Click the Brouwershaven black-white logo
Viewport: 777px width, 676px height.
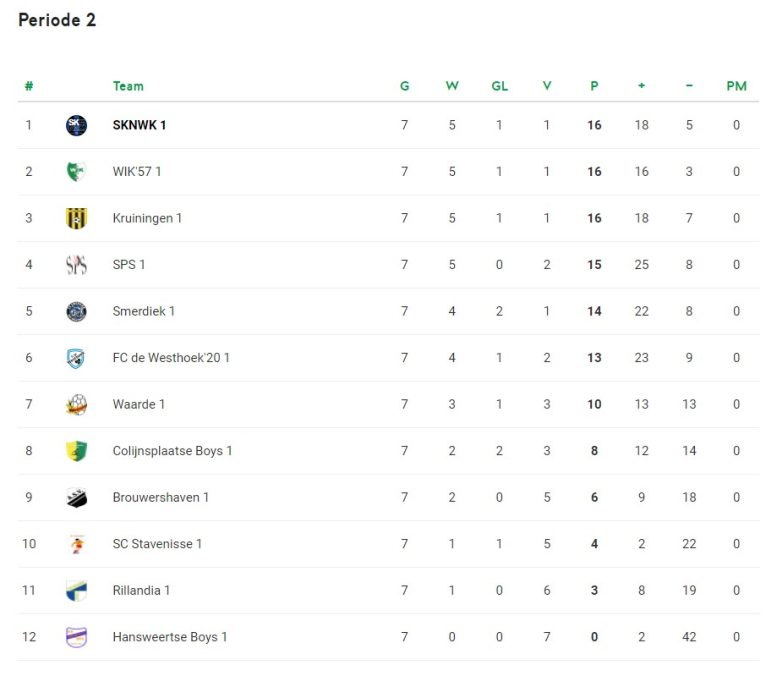point(76,498)
